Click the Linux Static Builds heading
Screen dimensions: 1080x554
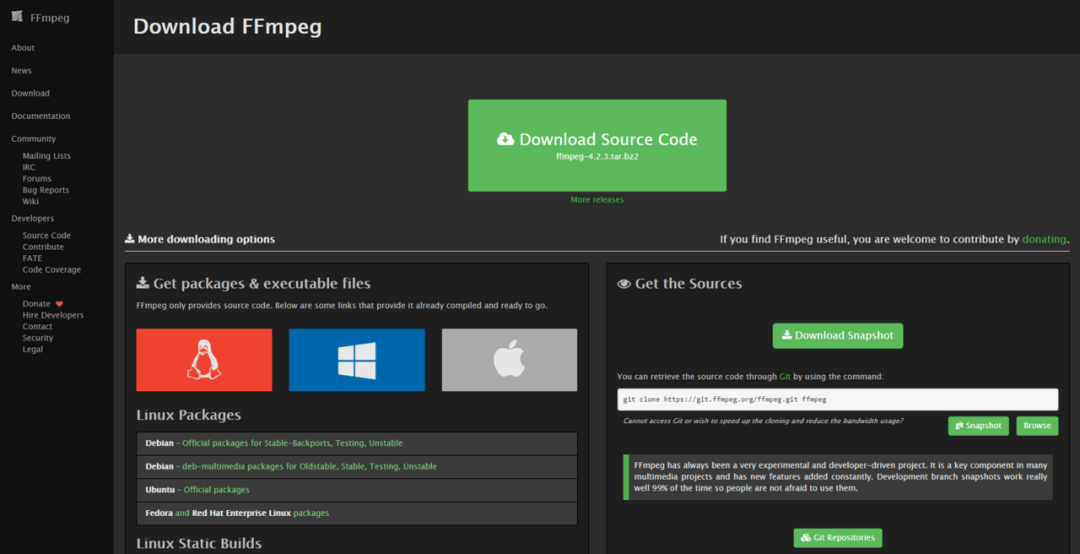(199, 543)
